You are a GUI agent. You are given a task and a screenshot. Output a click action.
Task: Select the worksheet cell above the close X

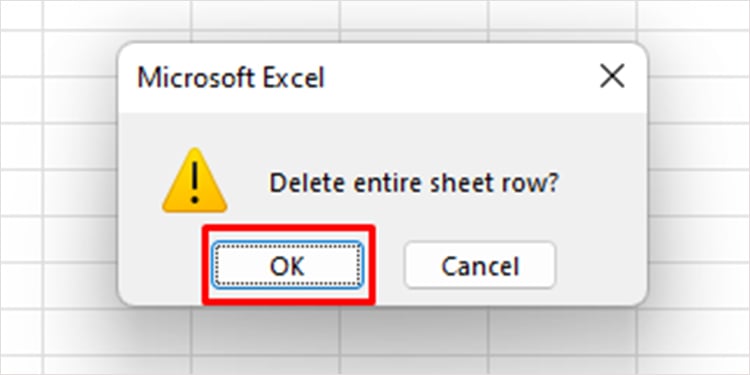(562, 15)
